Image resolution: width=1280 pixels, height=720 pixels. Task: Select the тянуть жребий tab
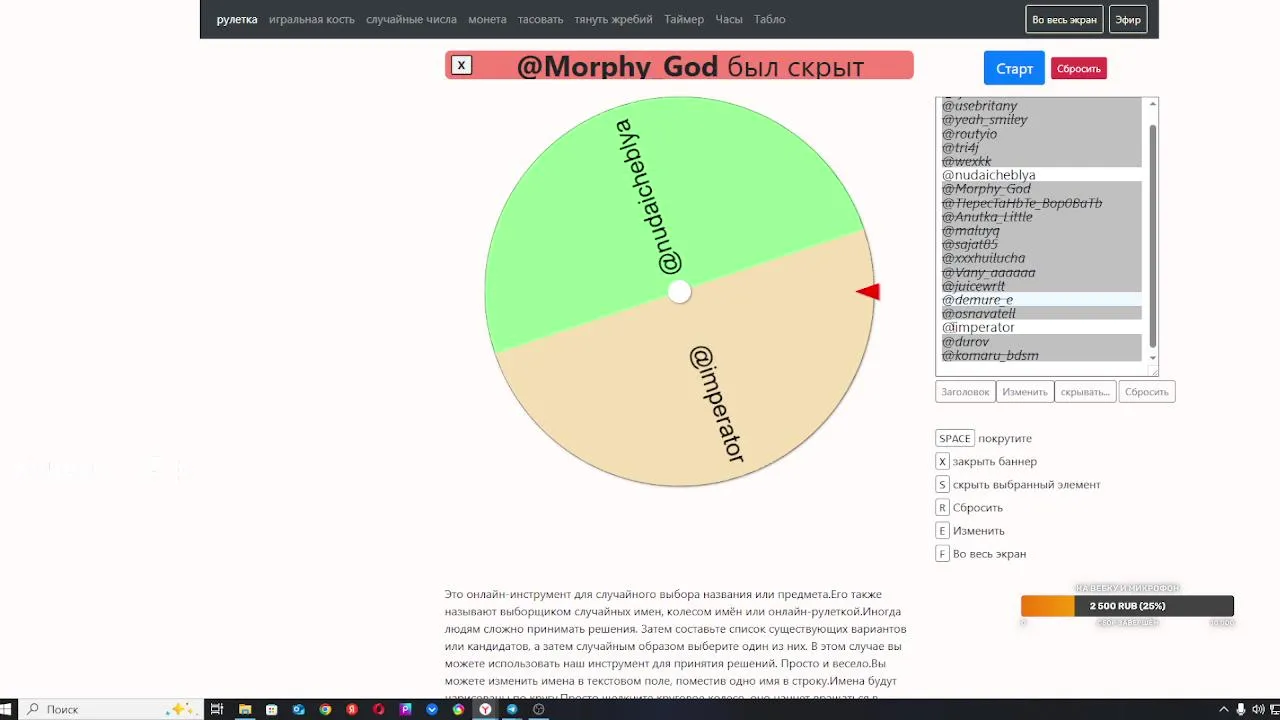pyautogui.click(x=614, y=19)
